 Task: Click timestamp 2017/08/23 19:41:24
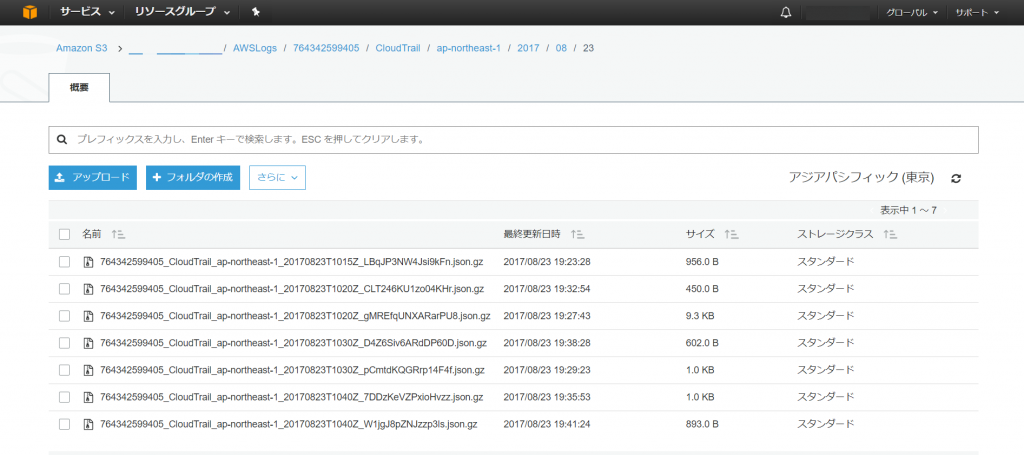pyautogui.click(x=547, y=424)
